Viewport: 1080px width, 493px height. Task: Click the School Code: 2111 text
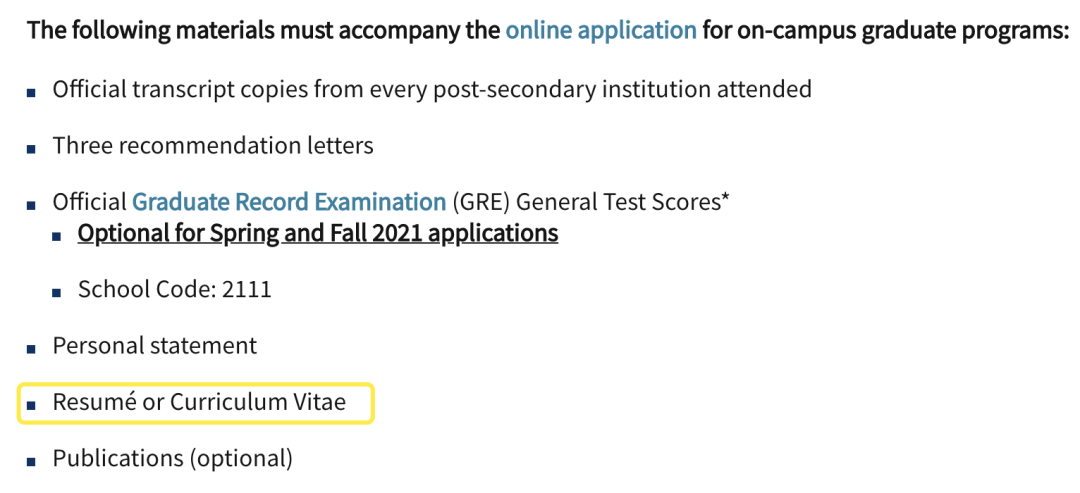[175, 289]
